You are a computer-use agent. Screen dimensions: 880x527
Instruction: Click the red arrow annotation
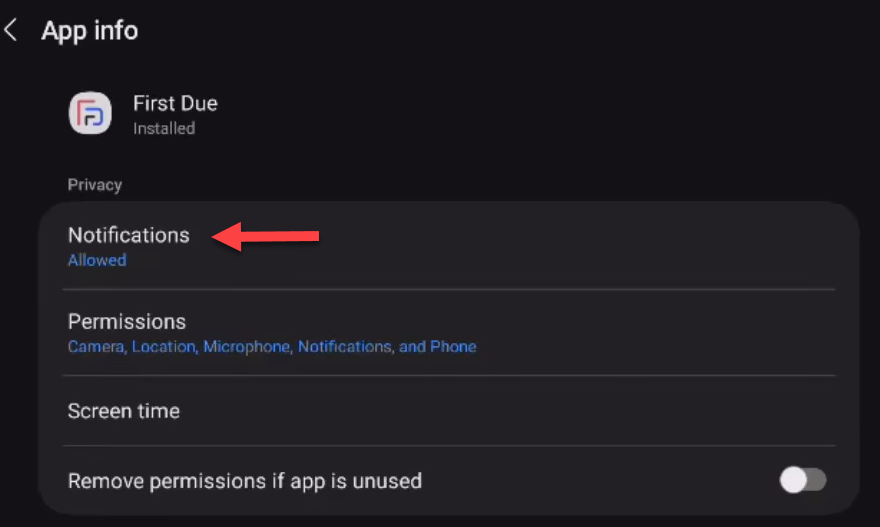(265, 236)
